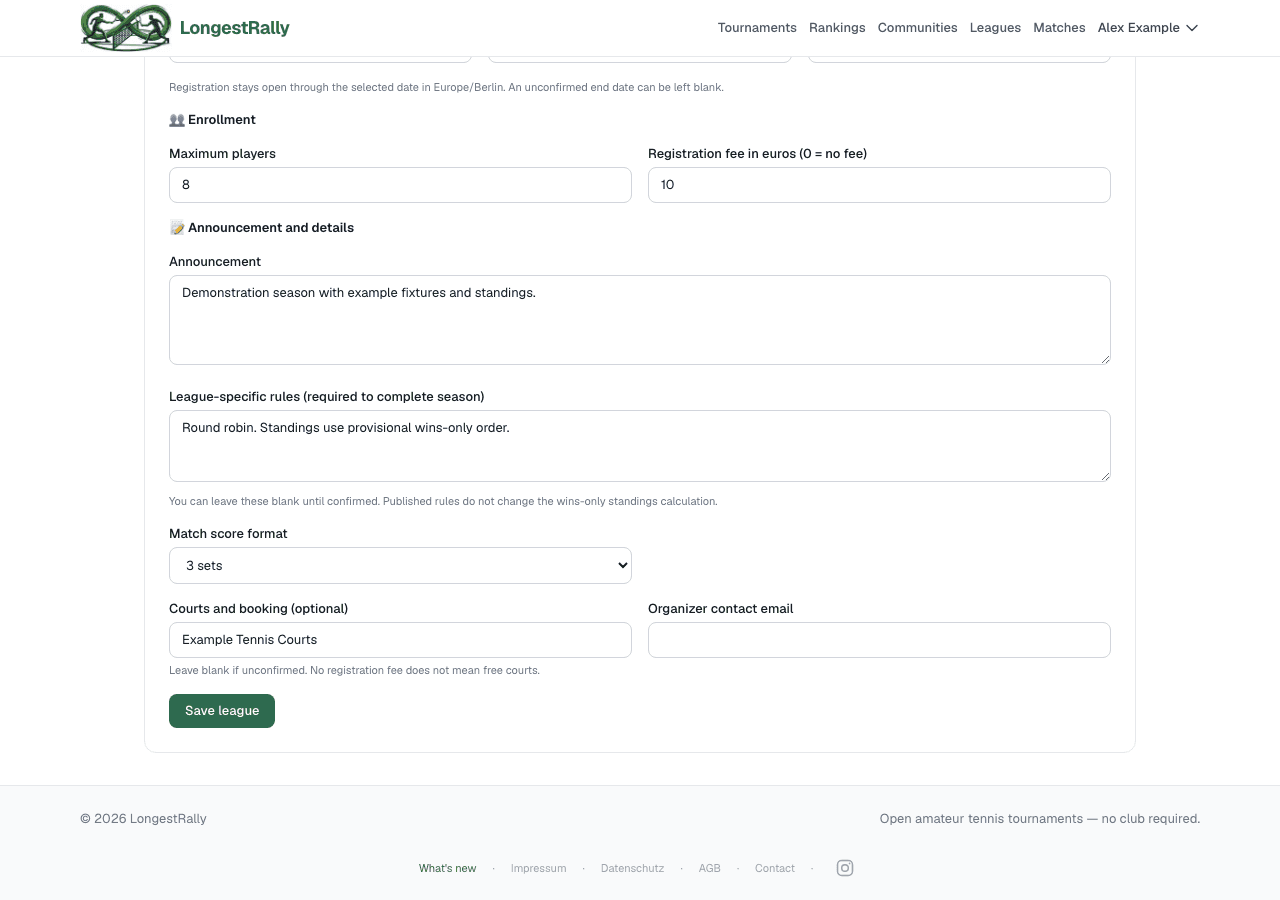Focus the Courts and booking field
Viewport: 1280px width, 900px height.
400,640
